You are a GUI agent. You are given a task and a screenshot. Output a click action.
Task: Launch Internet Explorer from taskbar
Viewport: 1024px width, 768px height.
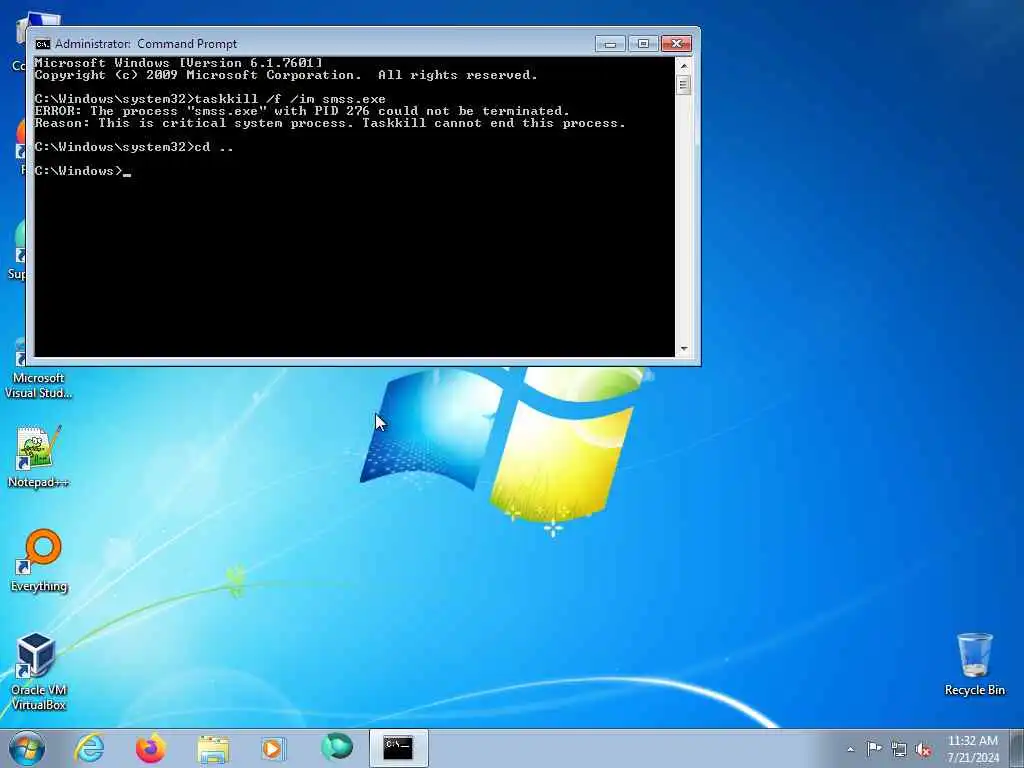tap(89, 748)
